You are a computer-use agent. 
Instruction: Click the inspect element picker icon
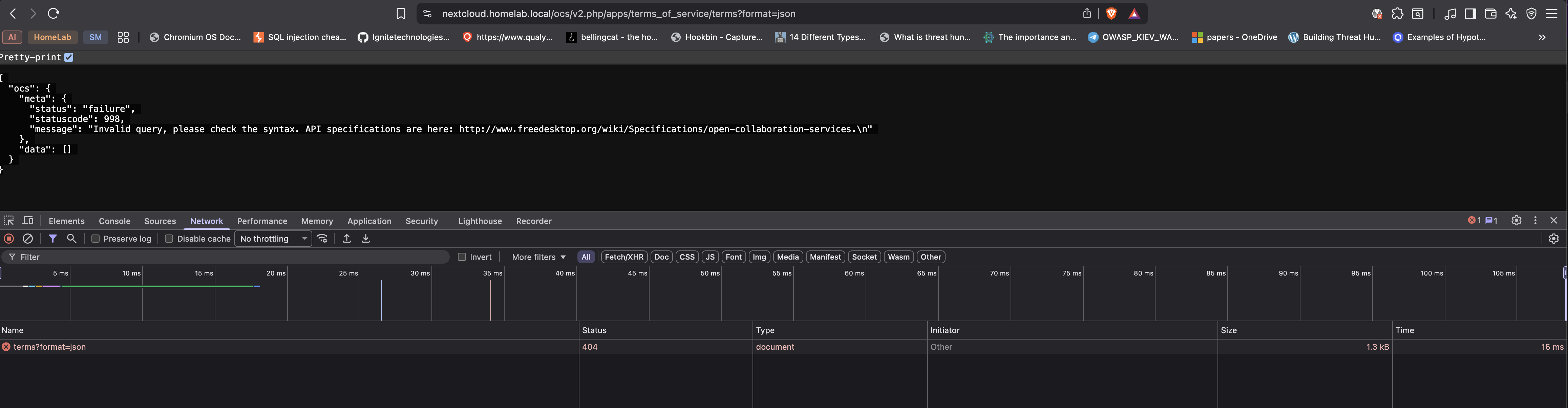9,221
